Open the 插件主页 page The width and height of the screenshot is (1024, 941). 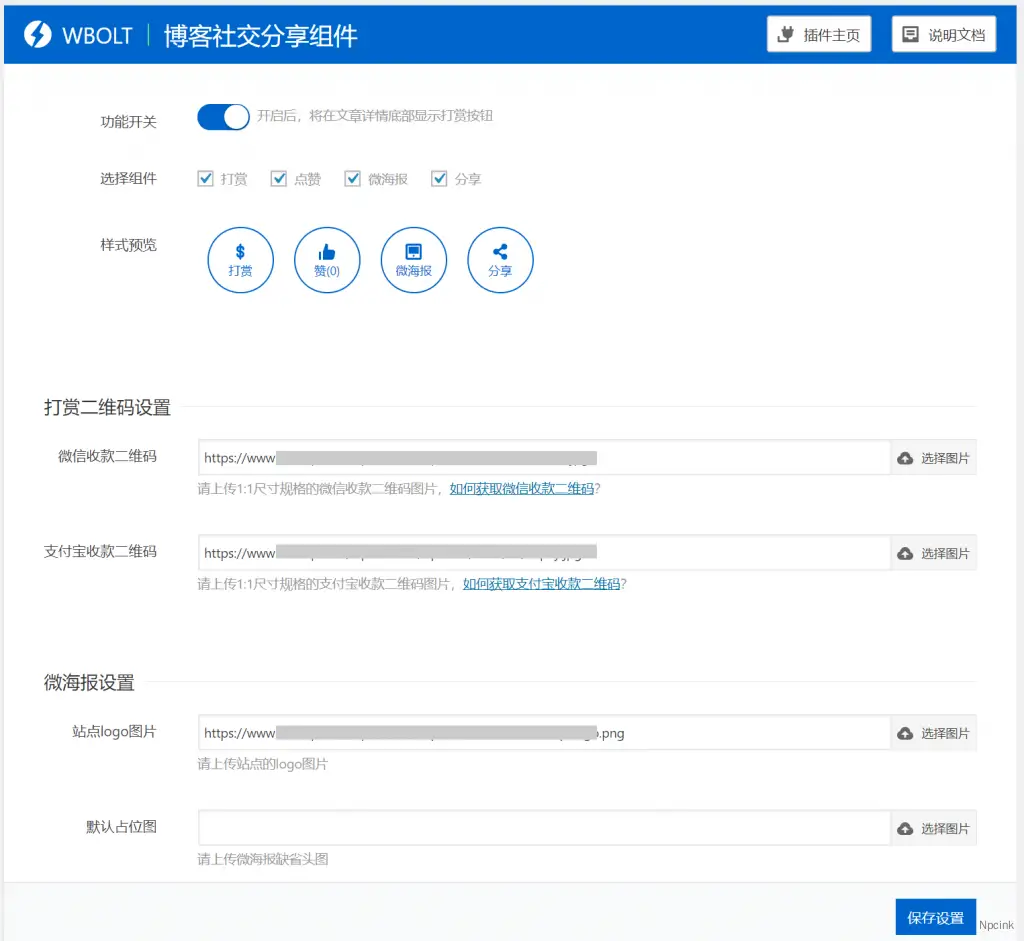(x=818, y=33)
